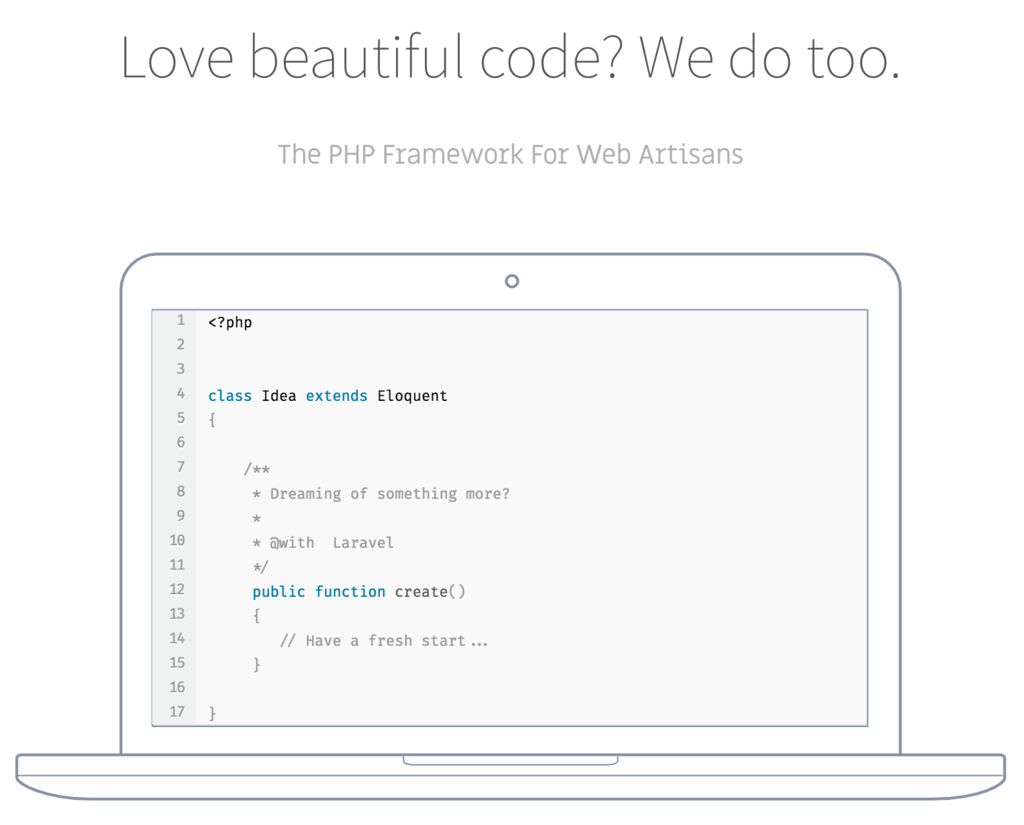Click the closing brace on line 15
Viewport: 1024px width, 825px height.
click(x=257, y=665)
